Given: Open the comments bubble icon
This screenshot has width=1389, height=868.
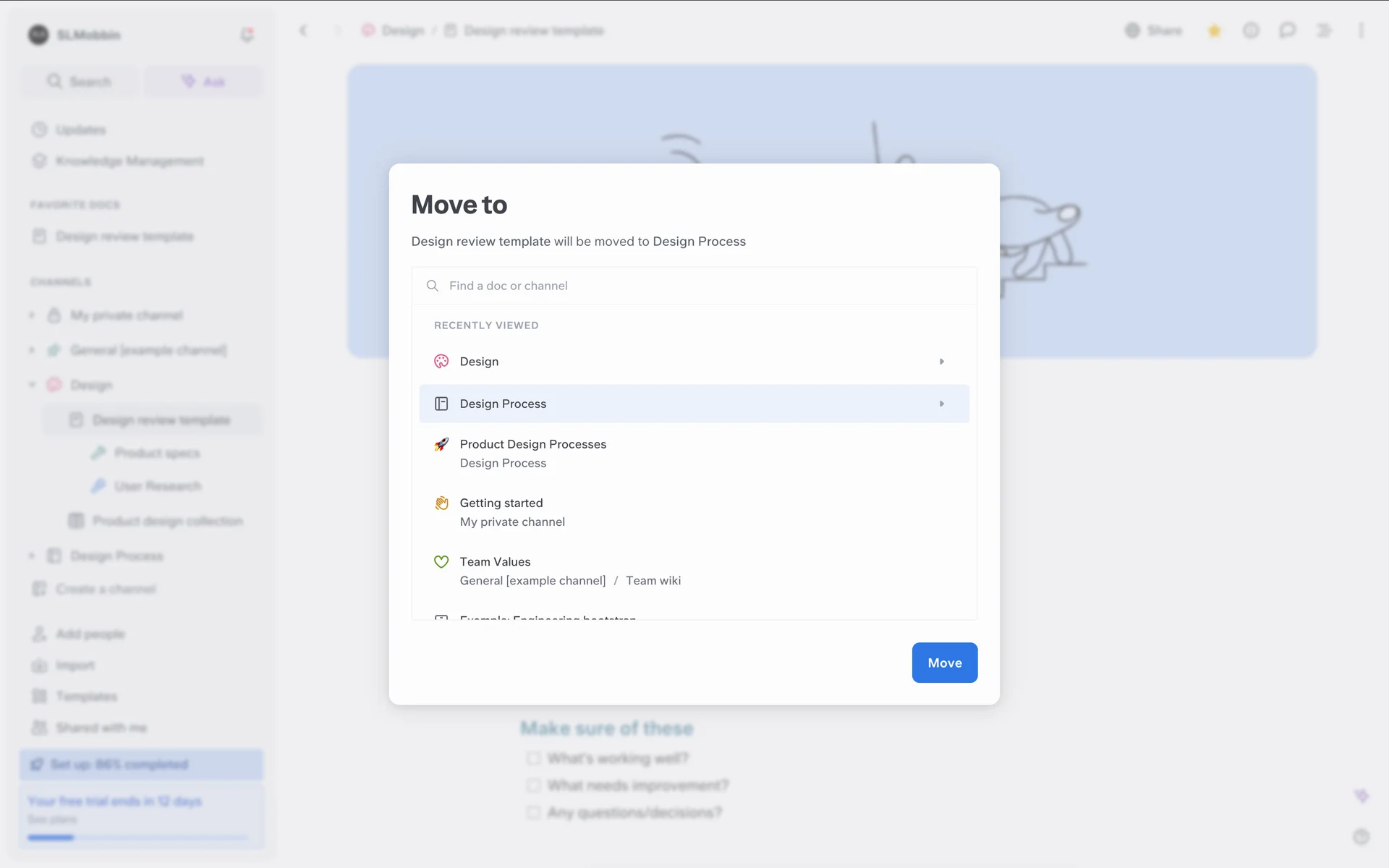Looking at the screenshot, I should pos(1287,30).
